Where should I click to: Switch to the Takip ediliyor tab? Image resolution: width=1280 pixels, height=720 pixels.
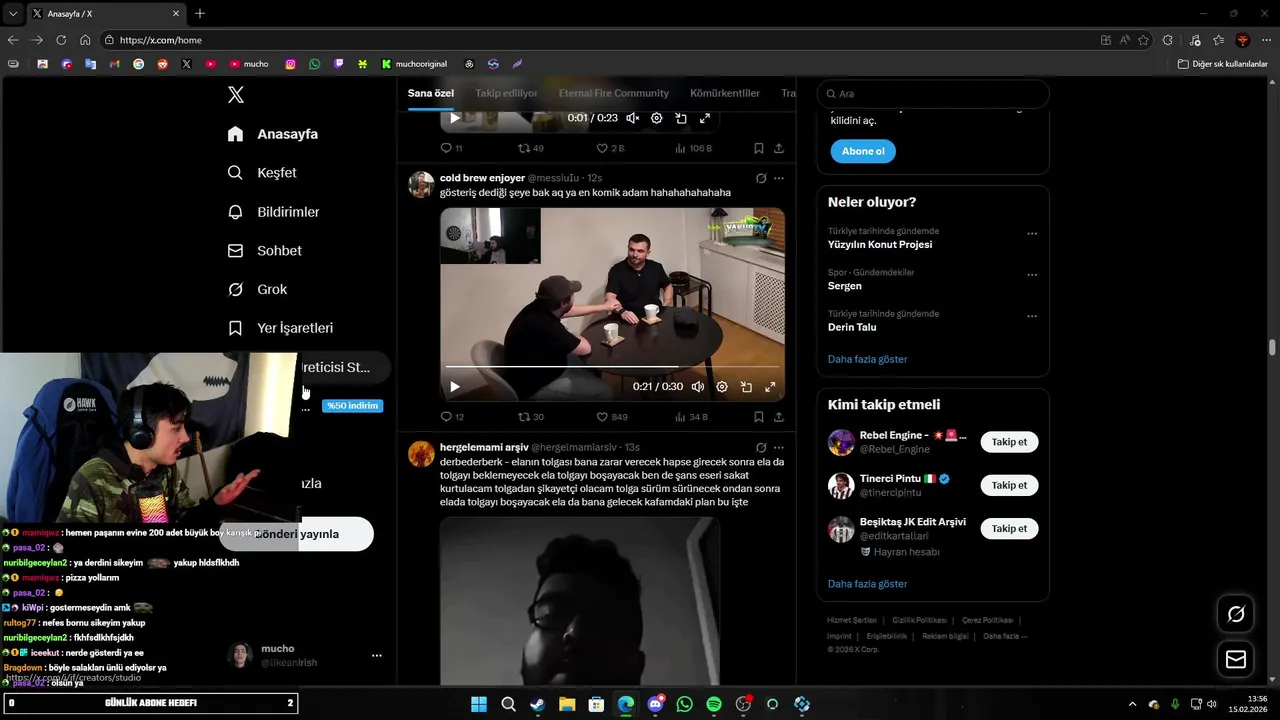[506, 93]
